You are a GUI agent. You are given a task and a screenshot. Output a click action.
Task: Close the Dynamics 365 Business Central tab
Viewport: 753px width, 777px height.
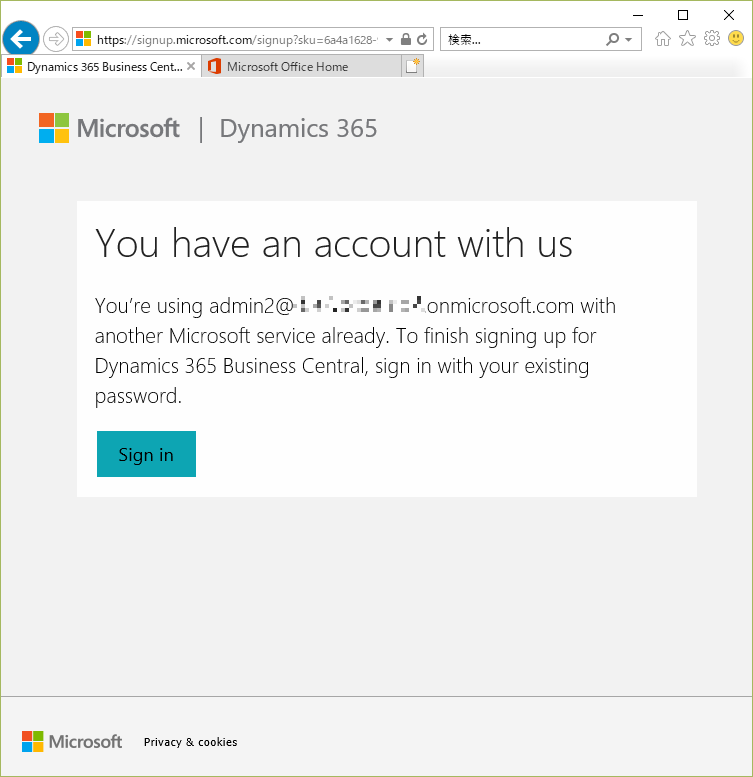coord(191,66)
